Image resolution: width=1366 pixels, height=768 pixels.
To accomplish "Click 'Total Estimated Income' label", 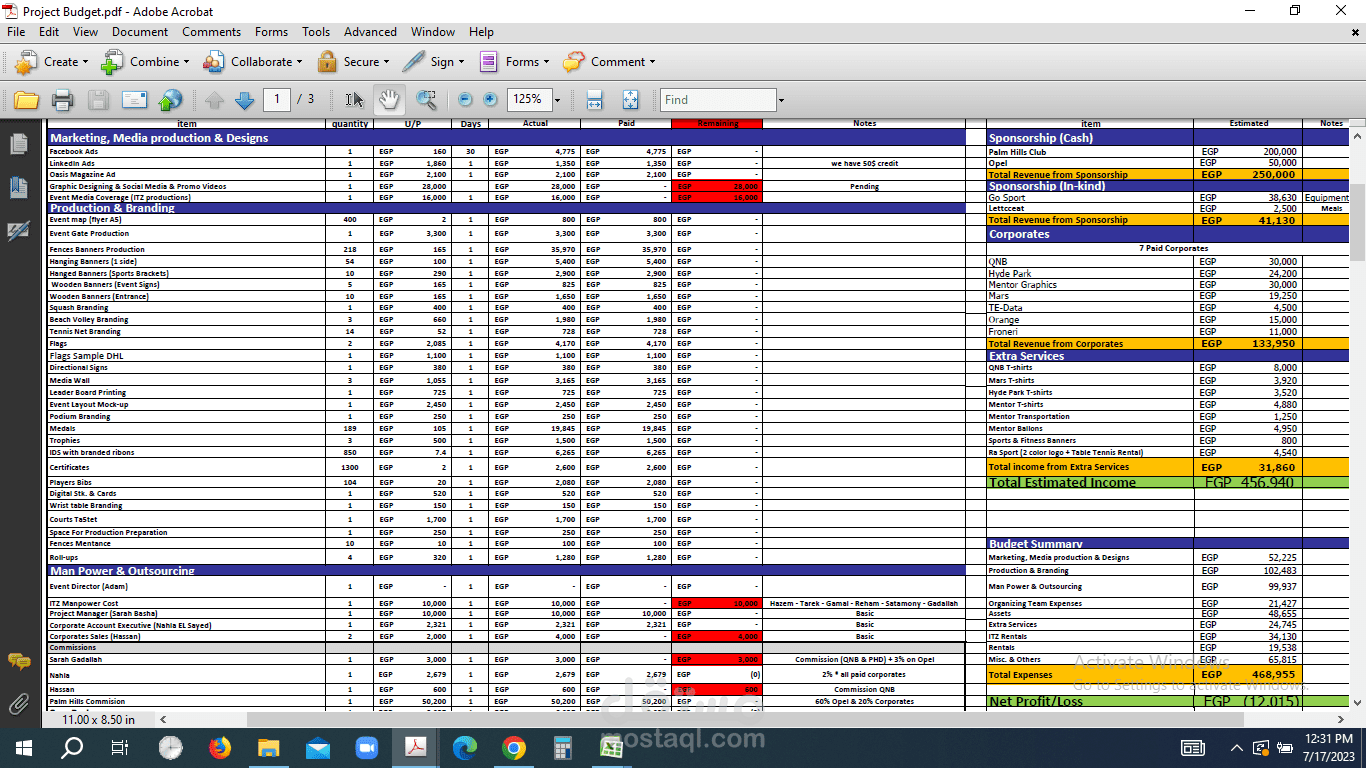I will pyautogui.click(x=1062, y=483).
